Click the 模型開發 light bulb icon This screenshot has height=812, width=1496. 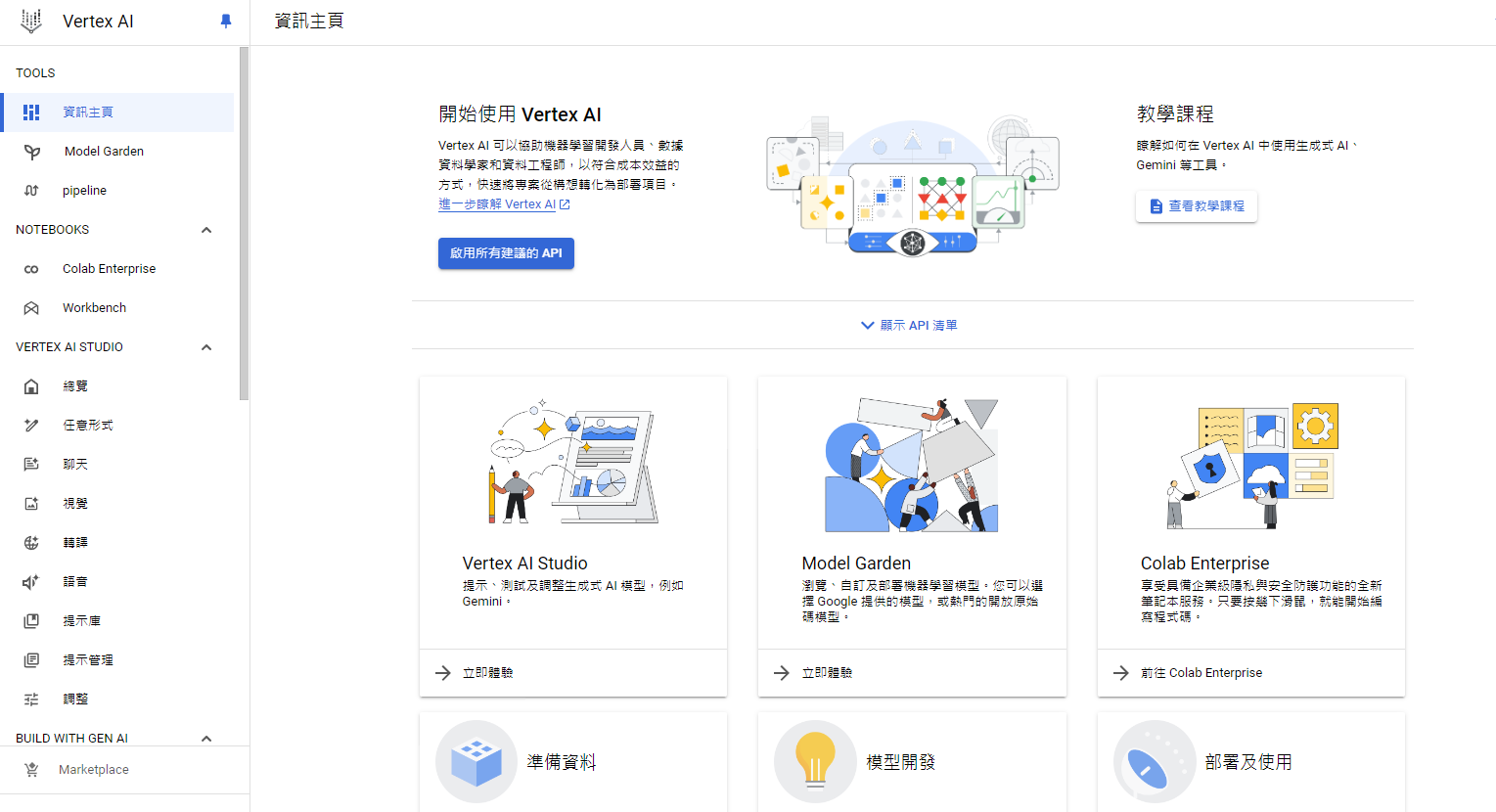815,762
